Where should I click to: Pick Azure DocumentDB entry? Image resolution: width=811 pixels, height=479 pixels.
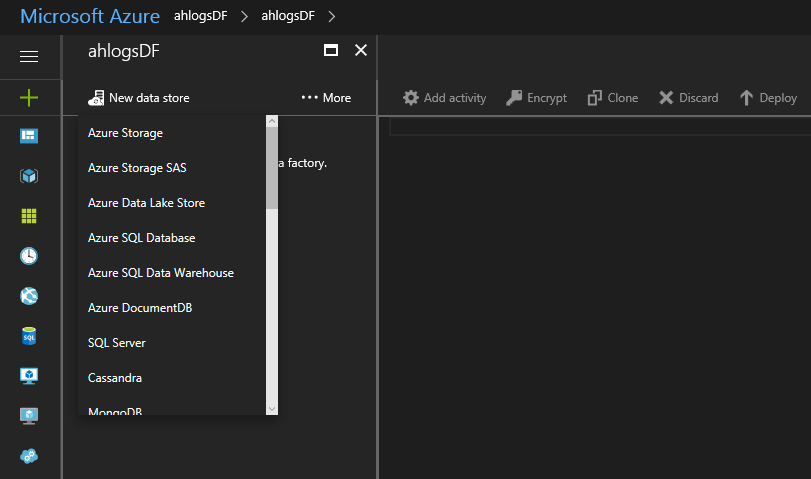tap(172, 308)
